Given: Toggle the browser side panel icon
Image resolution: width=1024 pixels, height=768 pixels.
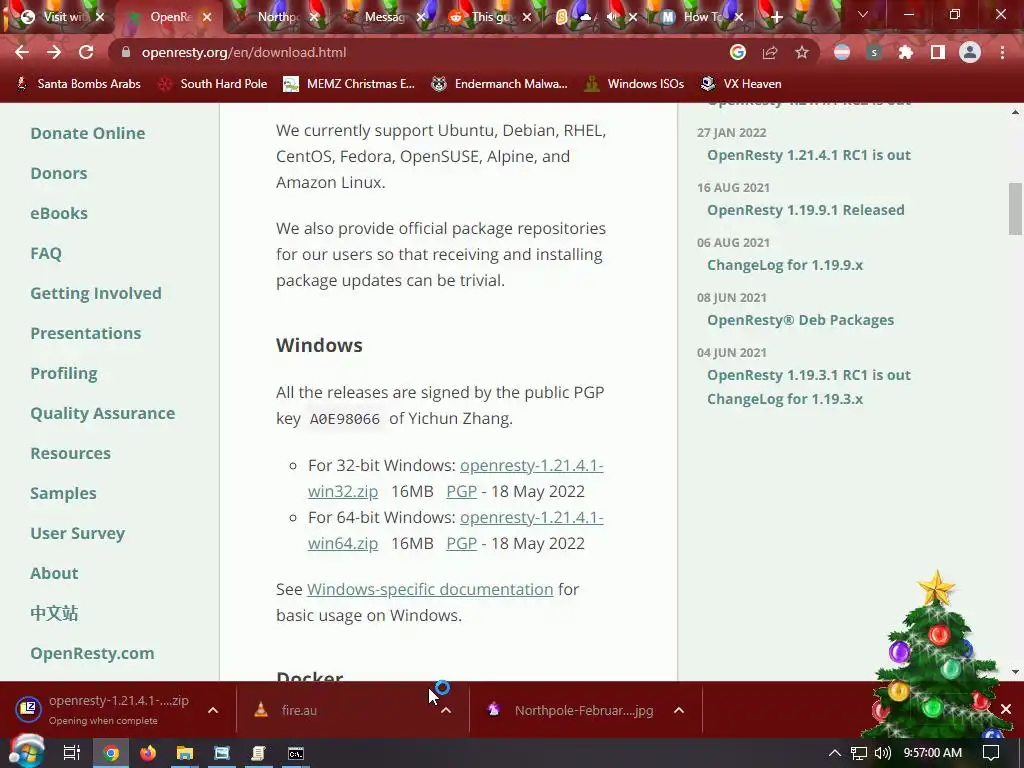Looking at the screenshot, I should (938, 52).
